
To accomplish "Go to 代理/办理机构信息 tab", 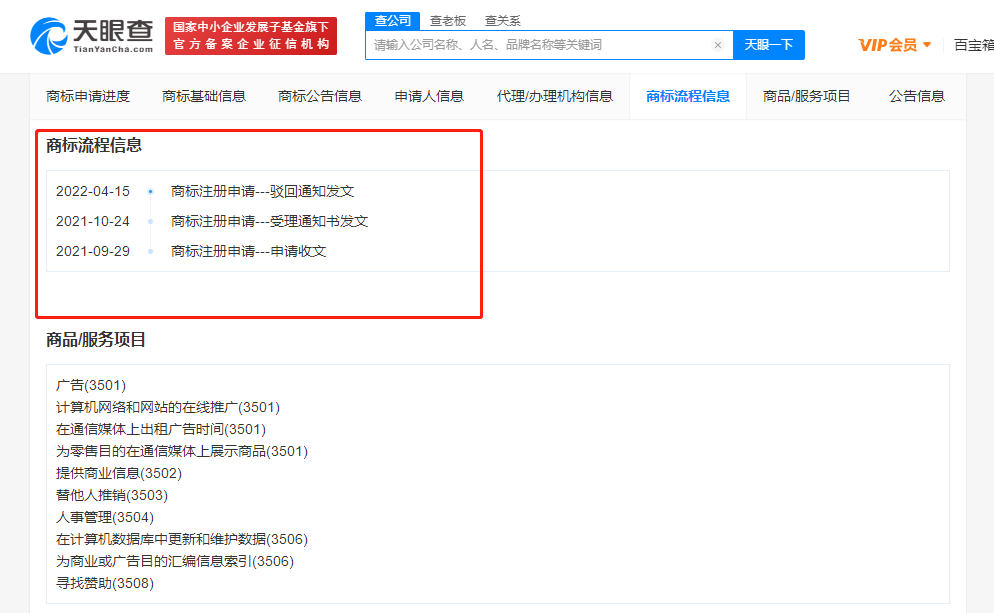I will tap(555, 96).
